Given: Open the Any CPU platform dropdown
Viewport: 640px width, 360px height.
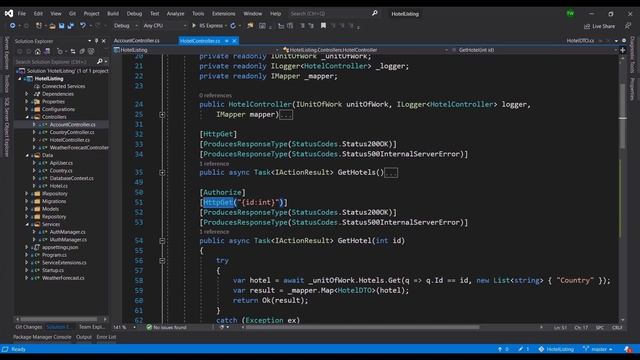Looking at the screenshot, I should [164, 26].
